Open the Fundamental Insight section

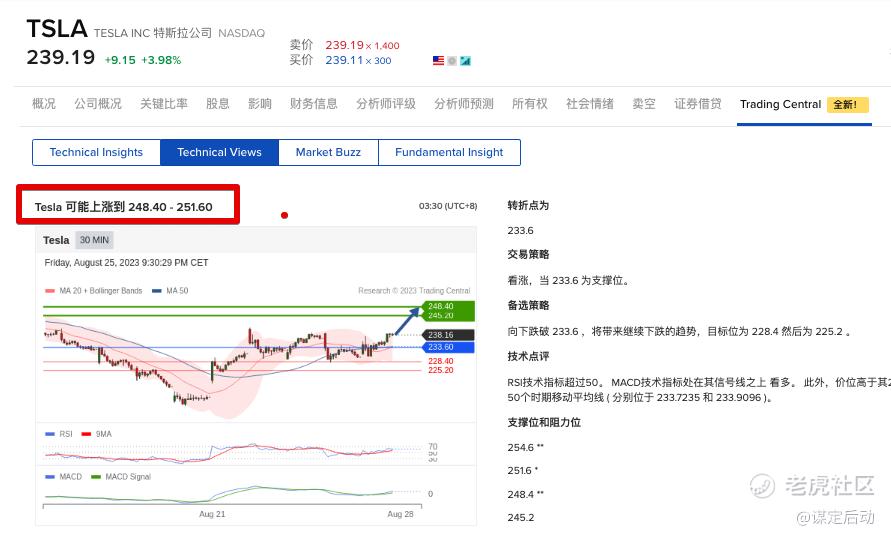point(449,152)
